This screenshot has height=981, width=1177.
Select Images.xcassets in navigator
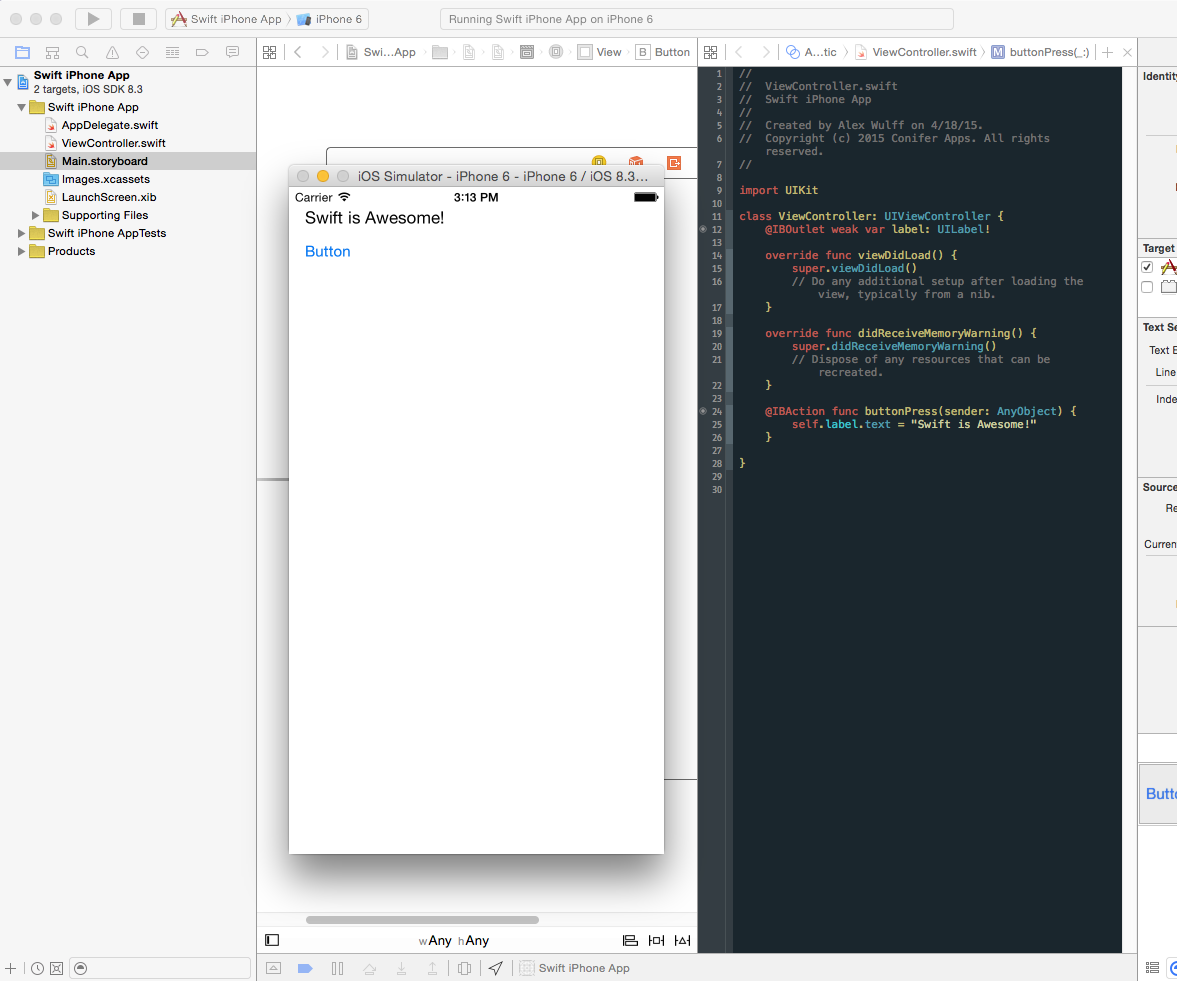[106, 179]
